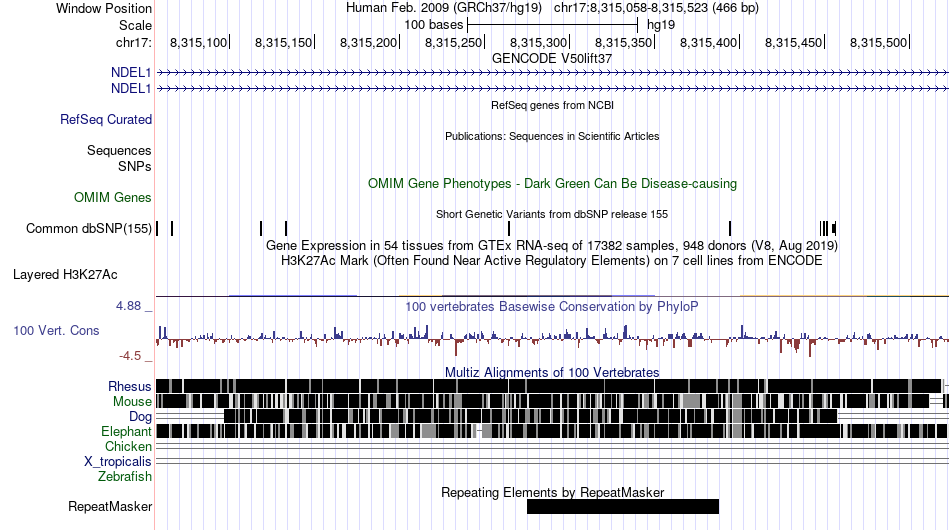The image size is (950, 530).
Task: Select the Rhesus alignment row label
Action: pos(130,386)
